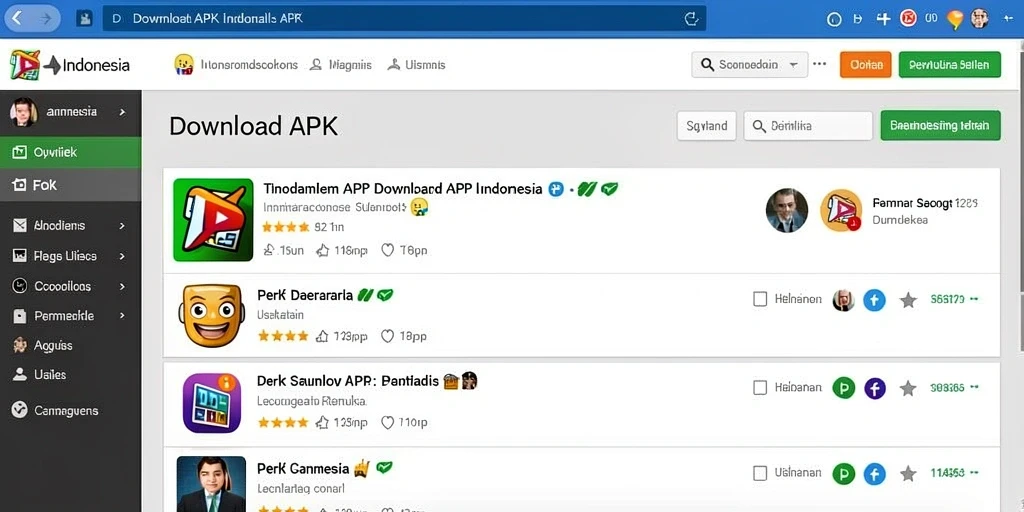Tick the checkbox in Derk Saunlov APP row
Screen dimensions: 1024x512
coord(760,387)
